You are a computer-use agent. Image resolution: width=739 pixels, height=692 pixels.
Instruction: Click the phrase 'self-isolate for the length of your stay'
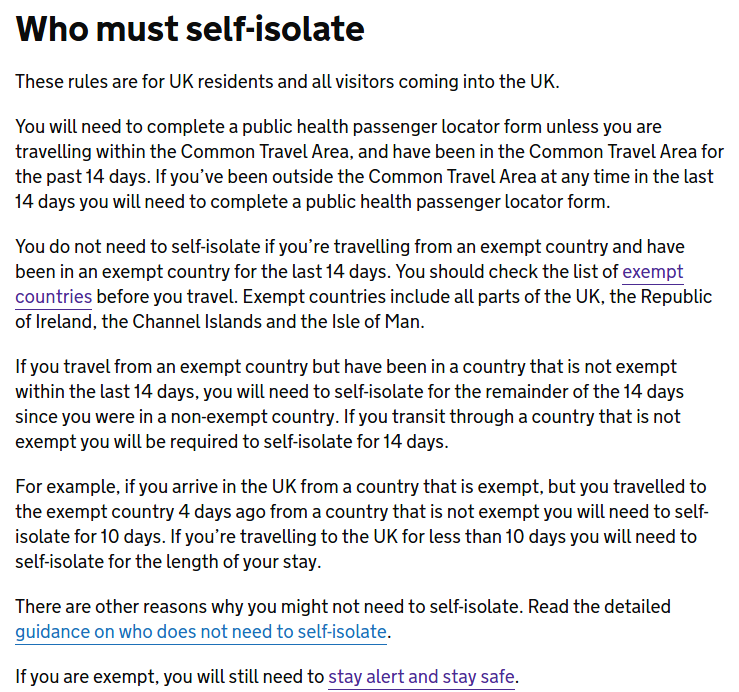[166, 562]
